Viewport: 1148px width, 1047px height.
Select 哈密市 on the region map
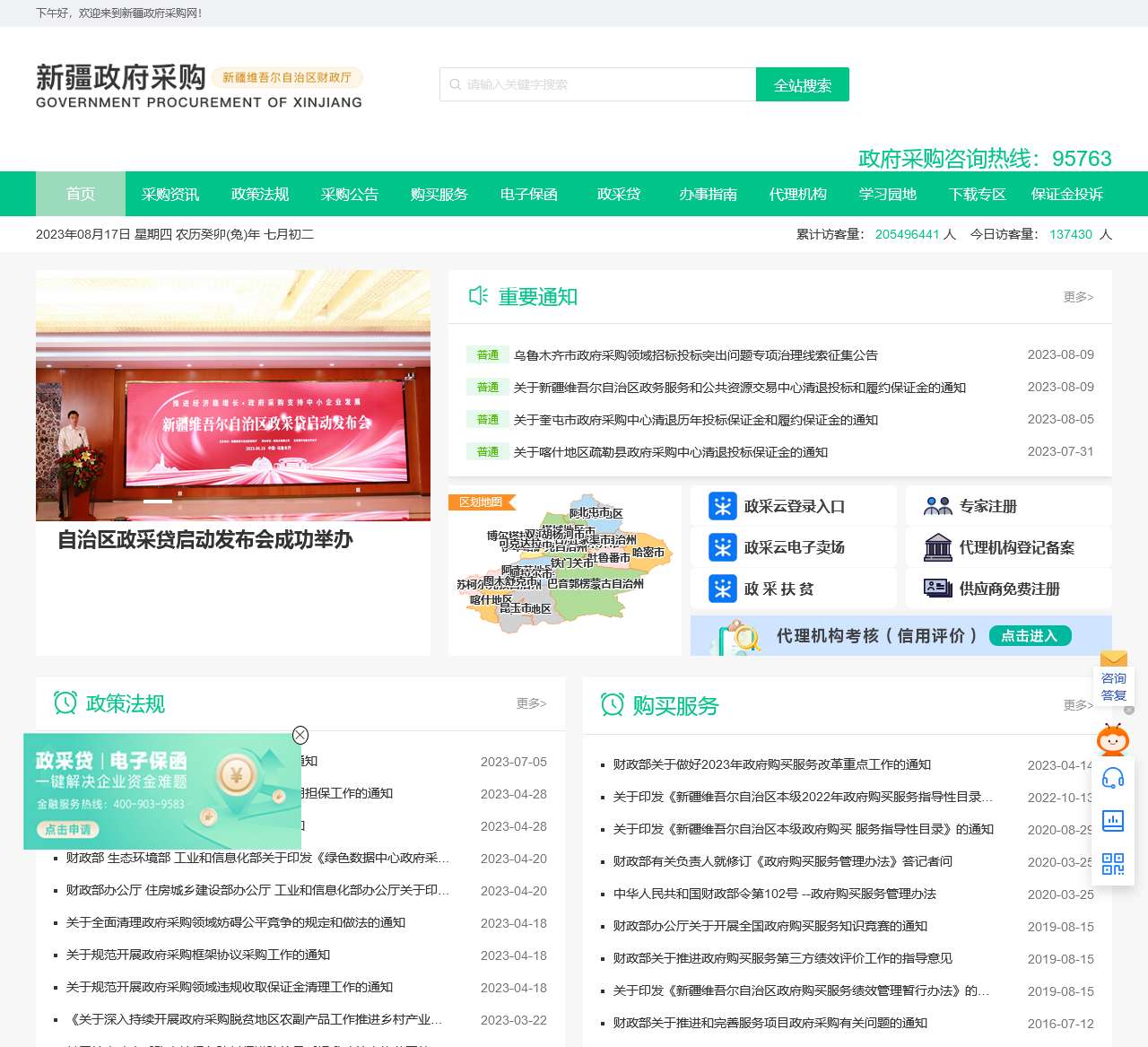648,553
